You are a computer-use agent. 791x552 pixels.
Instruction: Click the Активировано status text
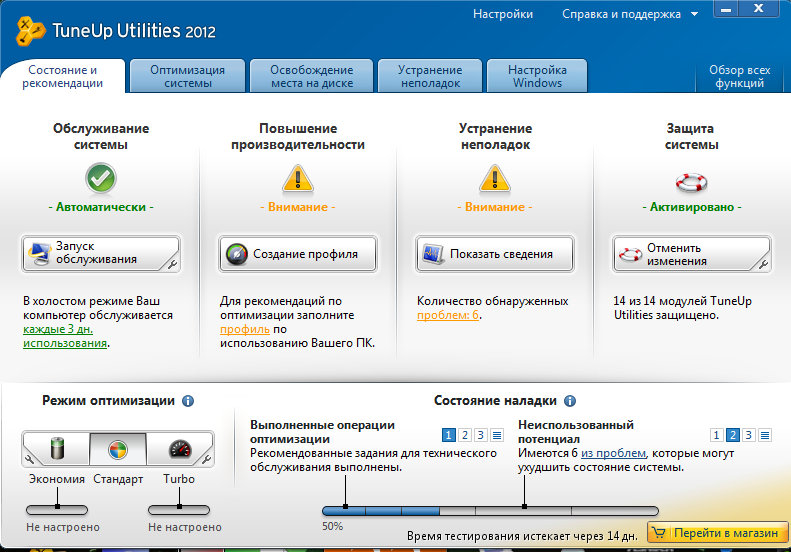(692, 207)
